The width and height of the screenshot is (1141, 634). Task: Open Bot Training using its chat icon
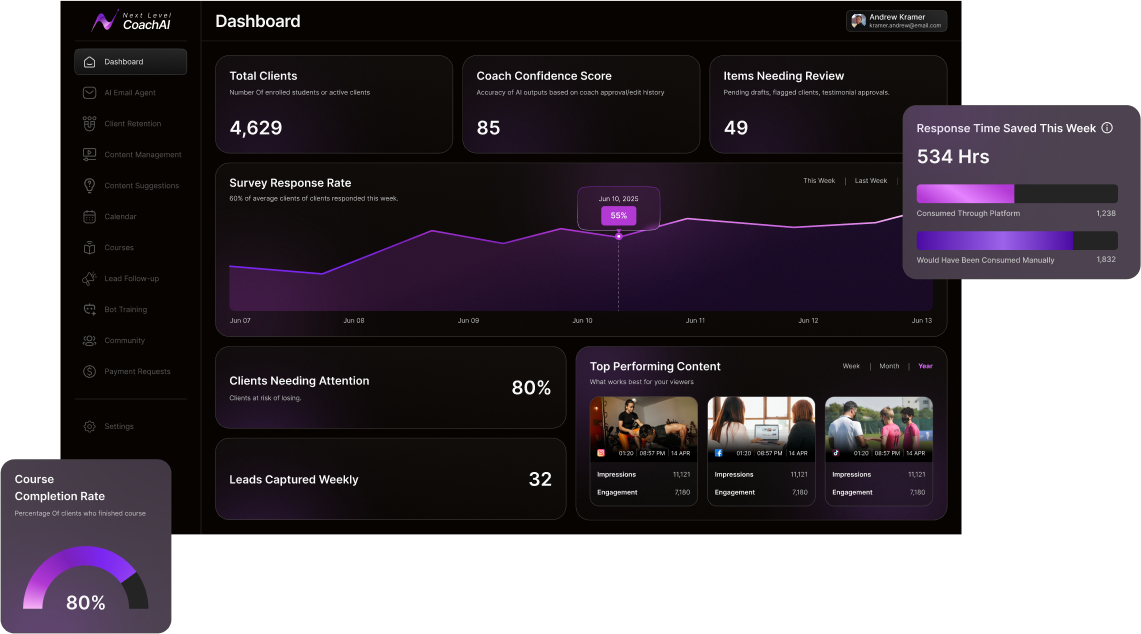(x=89, y=310)
